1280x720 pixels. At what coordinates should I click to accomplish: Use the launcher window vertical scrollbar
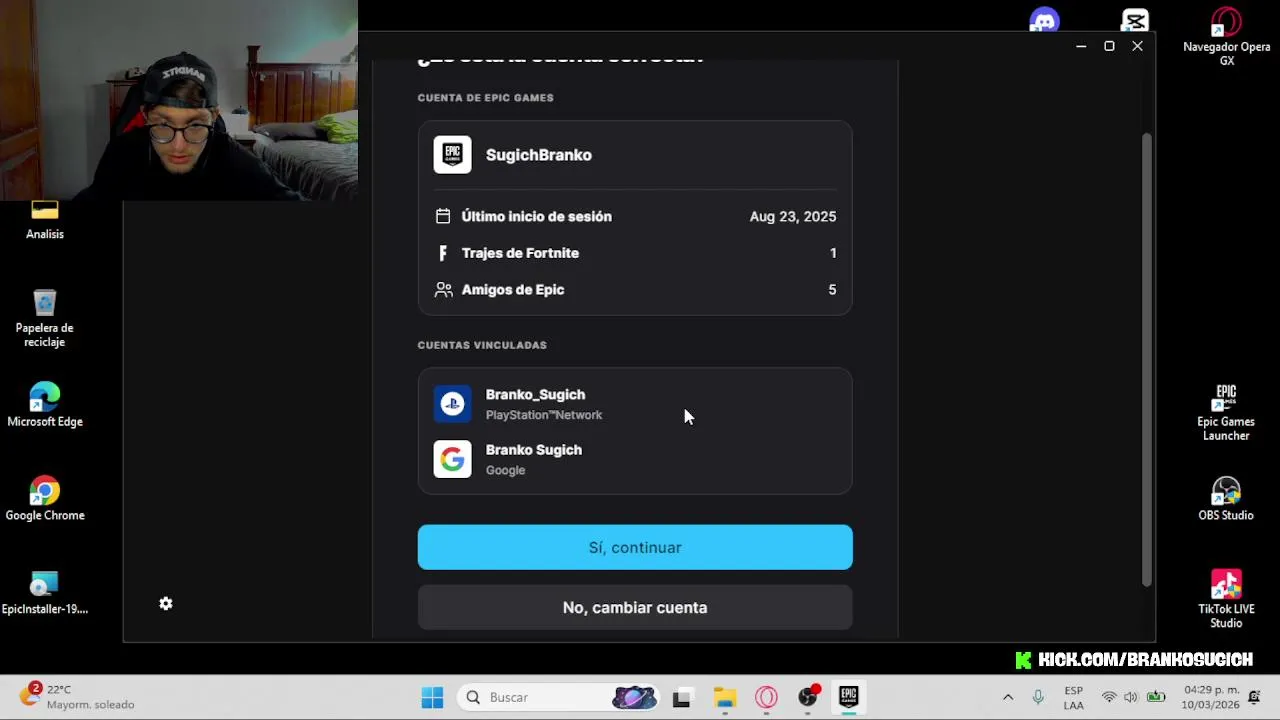(x=1147, y=360)
